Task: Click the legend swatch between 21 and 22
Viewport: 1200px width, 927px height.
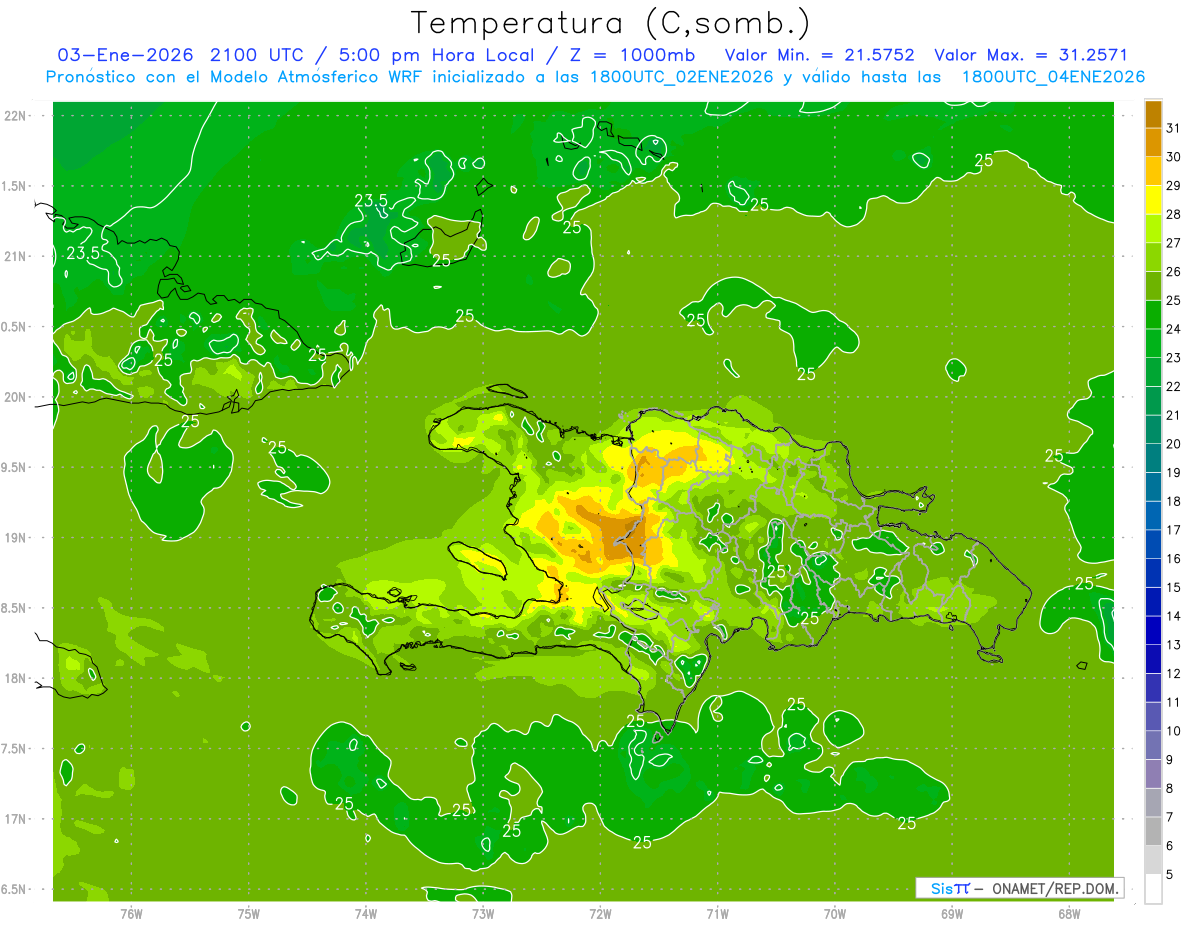Action: click(1153, 401)
